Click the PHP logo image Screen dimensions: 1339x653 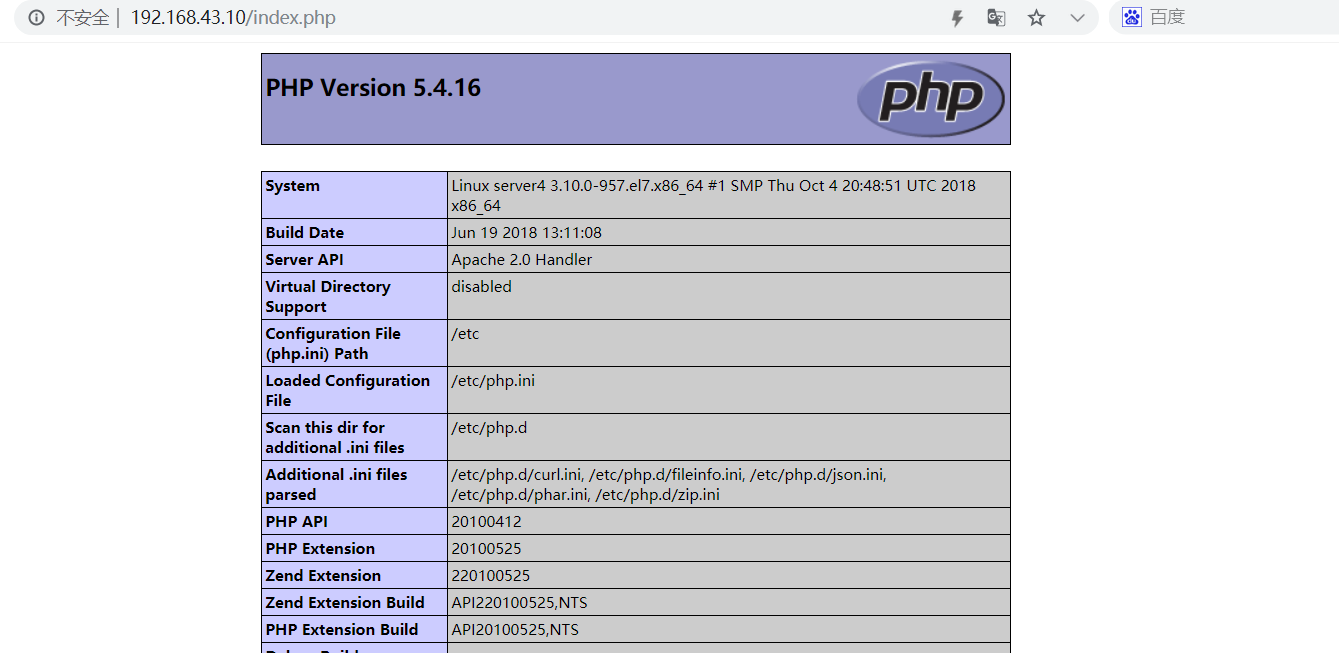pos(930,98)
